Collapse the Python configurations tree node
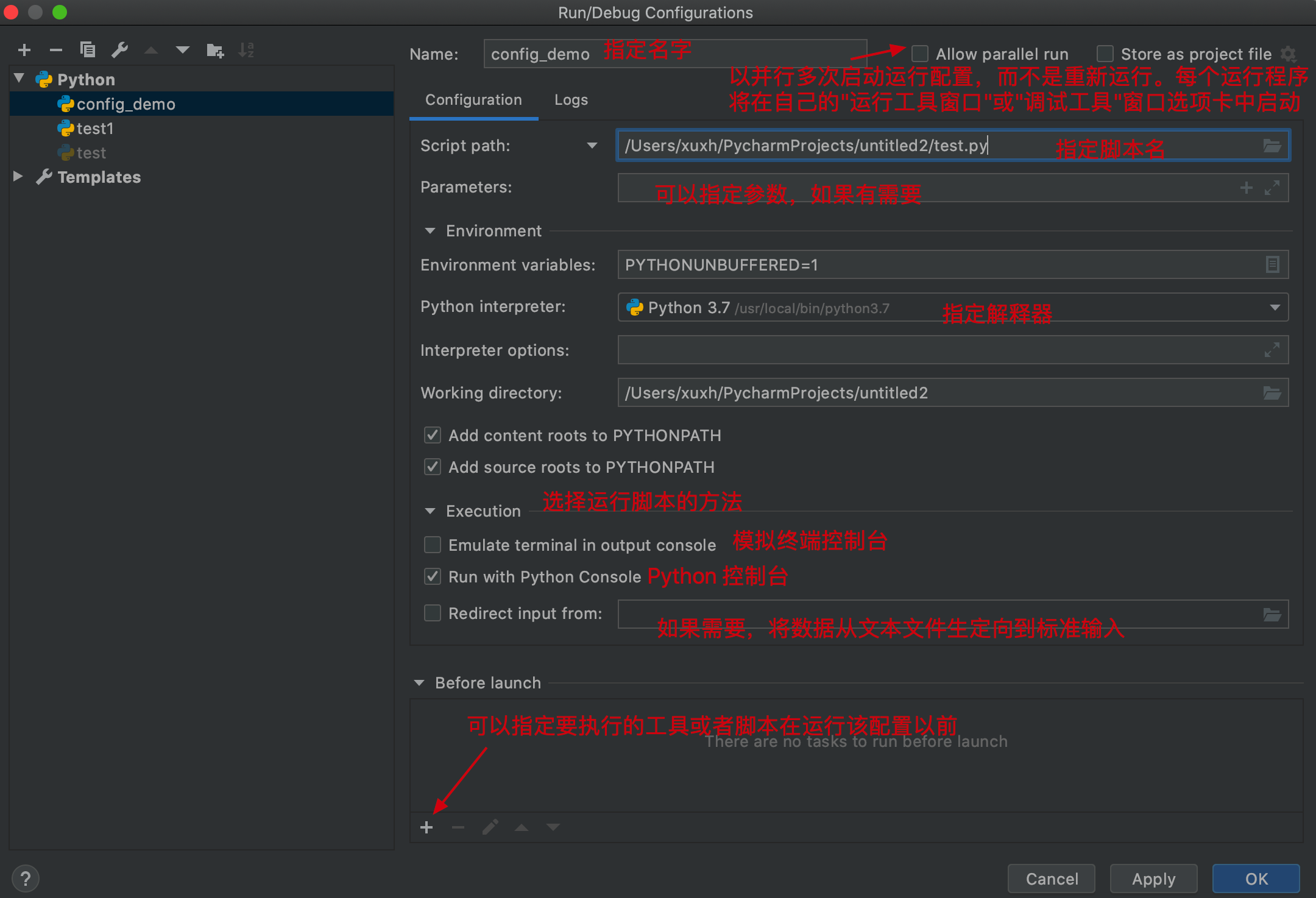1316x898 pixels. (x=19, y=78)
